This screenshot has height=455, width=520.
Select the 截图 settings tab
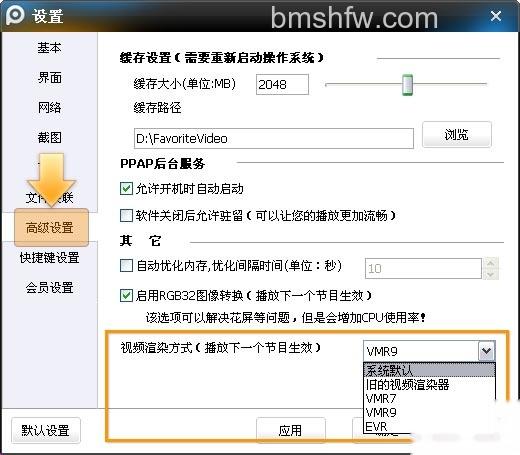pyautogui.click(x=49, y=137)
